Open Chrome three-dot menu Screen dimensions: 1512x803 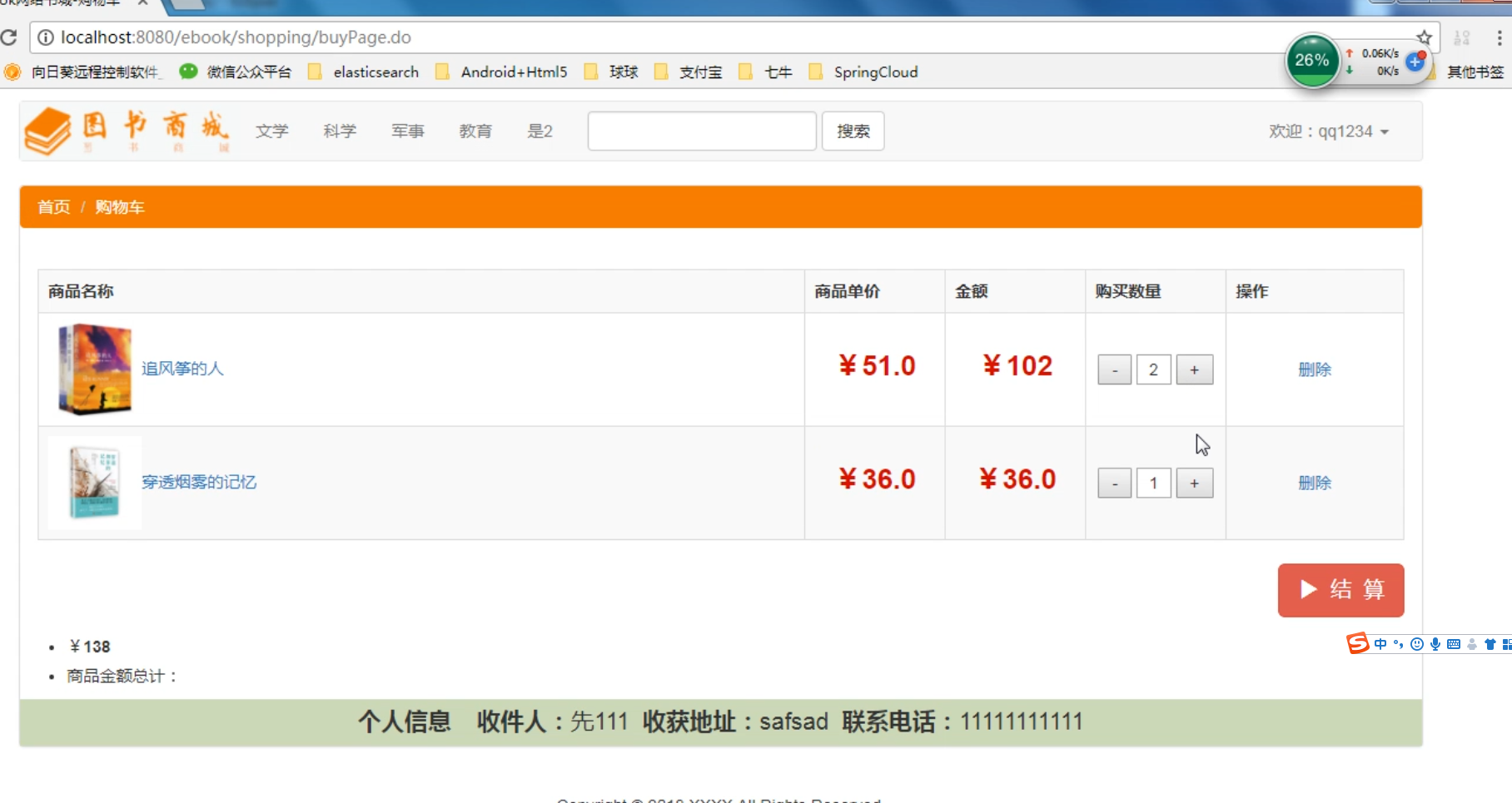(x=1499, y=37)
